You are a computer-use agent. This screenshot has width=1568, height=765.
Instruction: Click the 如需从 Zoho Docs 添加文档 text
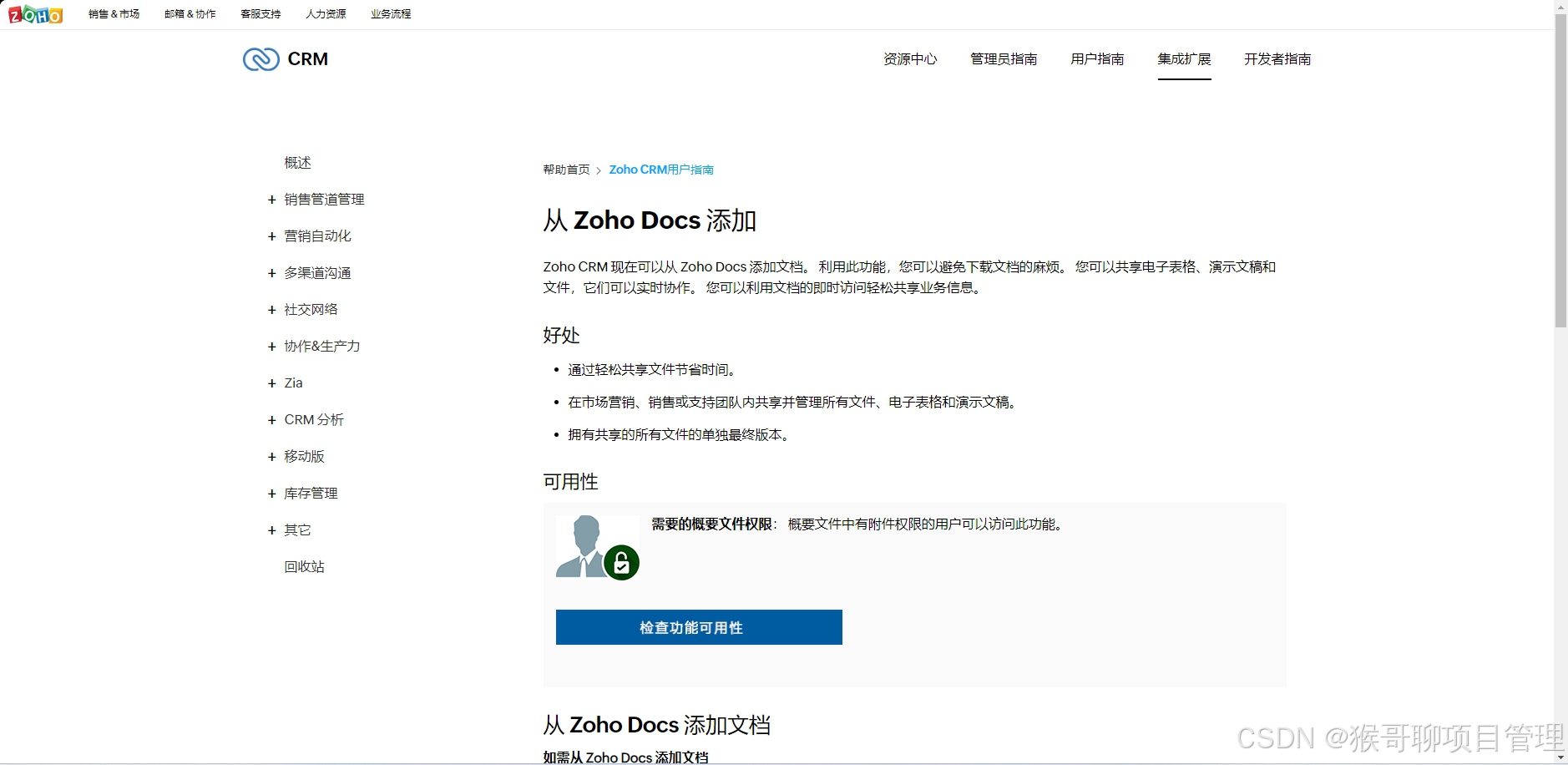point(625,757)
